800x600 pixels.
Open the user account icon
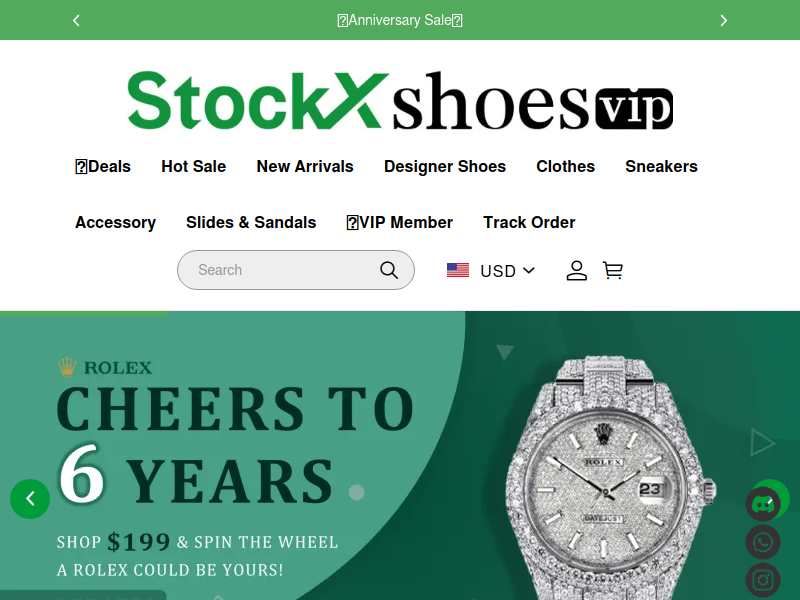tap(577, 270)
